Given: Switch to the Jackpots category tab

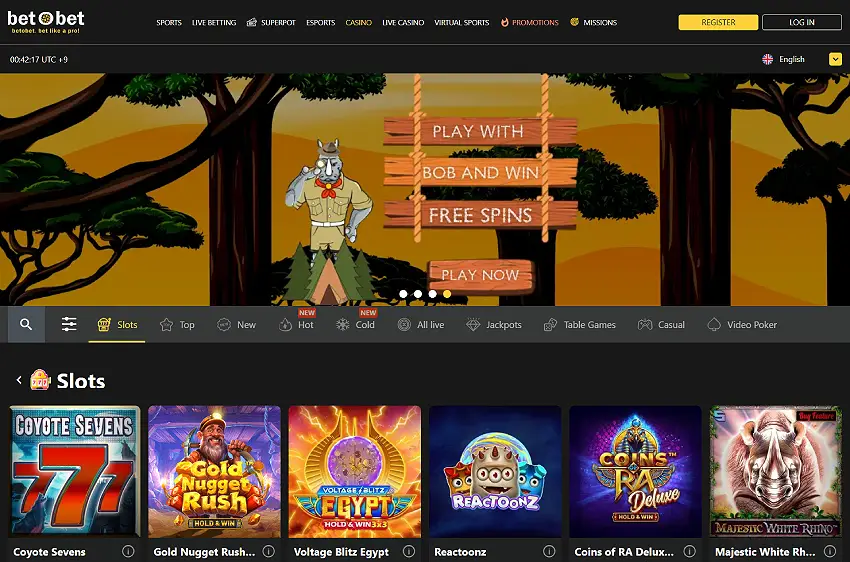Looking at the screenshot, I should click(x=494, y=325).
